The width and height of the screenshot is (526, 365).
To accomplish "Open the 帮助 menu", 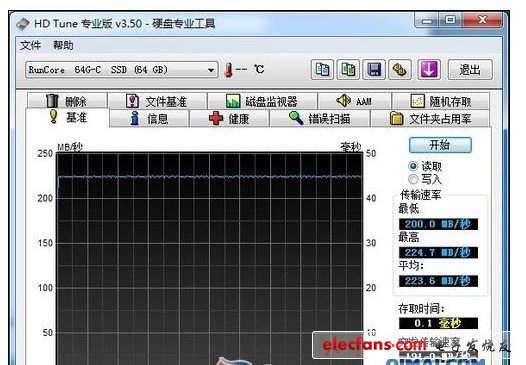I will coord(63,45).
